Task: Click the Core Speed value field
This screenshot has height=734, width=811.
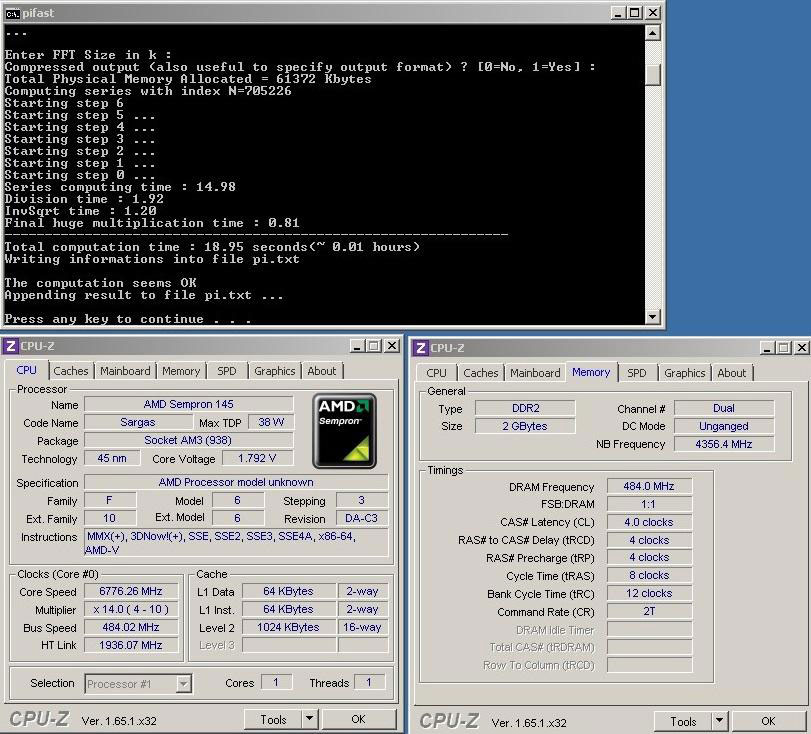Action: pos(131,592)
